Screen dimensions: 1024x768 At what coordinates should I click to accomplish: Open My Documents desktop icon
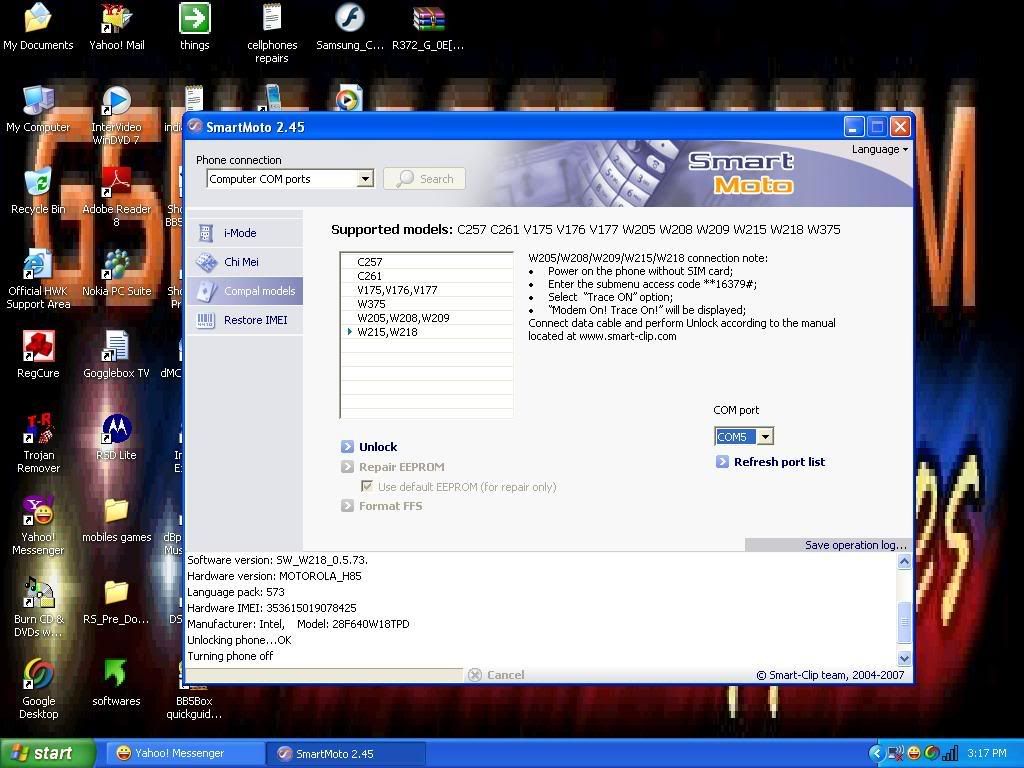tap(38, 26)
